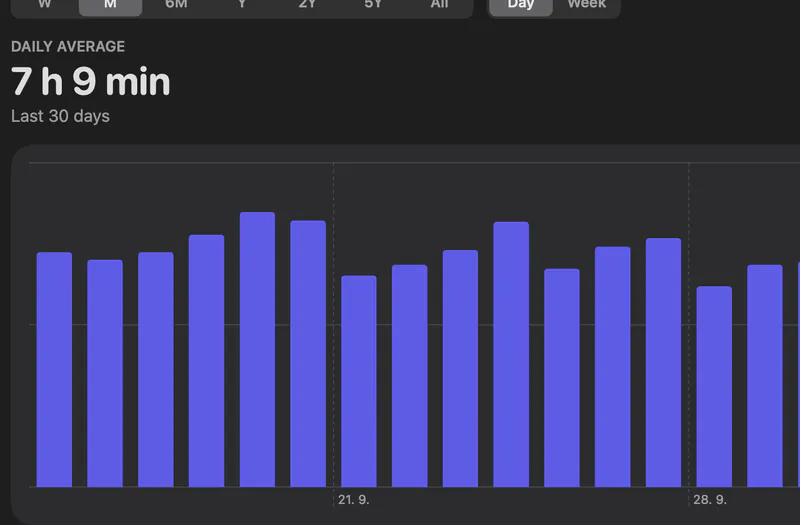Choose the 6M time range
Screen dimensions: 800x525
point(176,5)
